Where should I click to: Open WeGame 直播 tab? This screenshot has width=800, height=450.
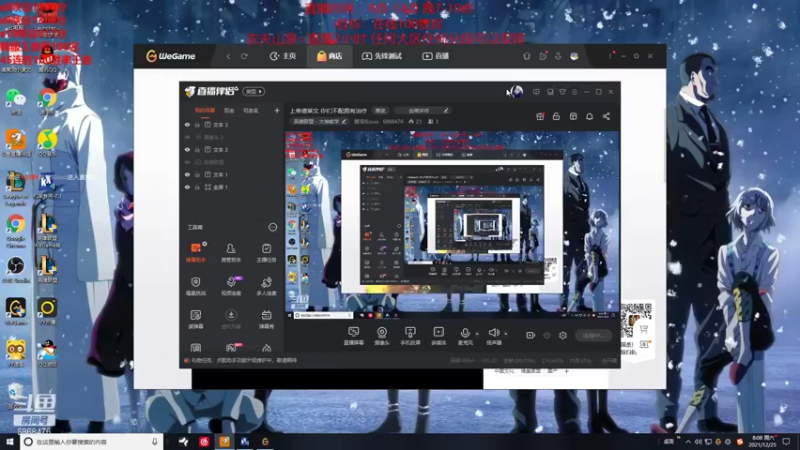pos(435,56)
